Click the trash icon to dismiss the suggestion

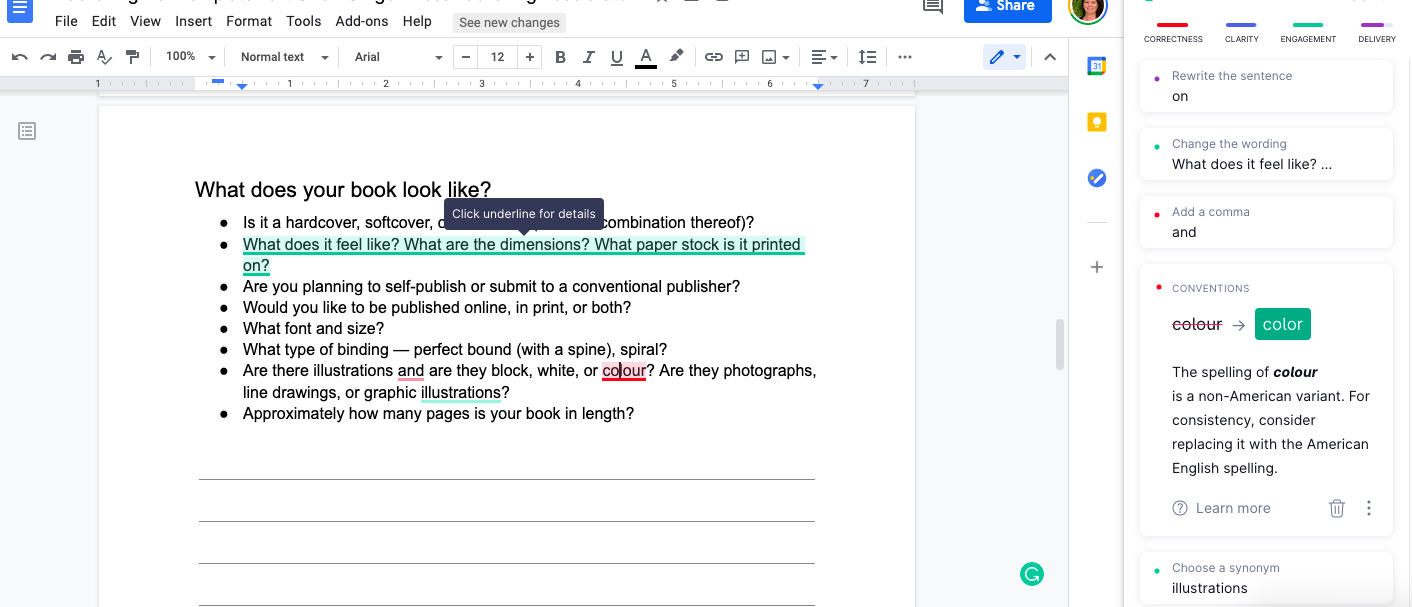tap(1337, 508)
